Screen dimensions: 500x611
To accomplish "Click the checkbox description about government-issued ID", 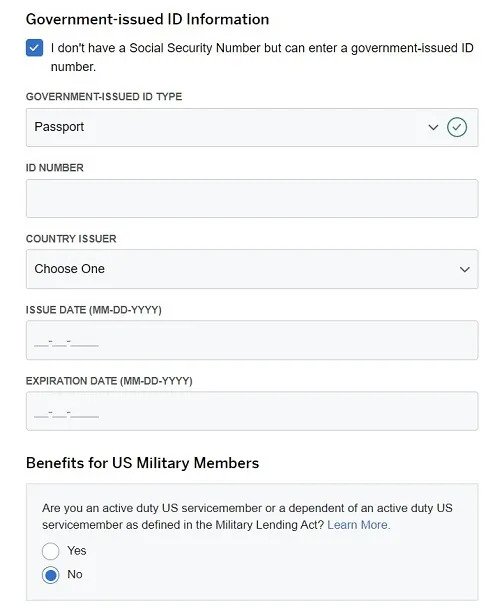I will (262, 57).
